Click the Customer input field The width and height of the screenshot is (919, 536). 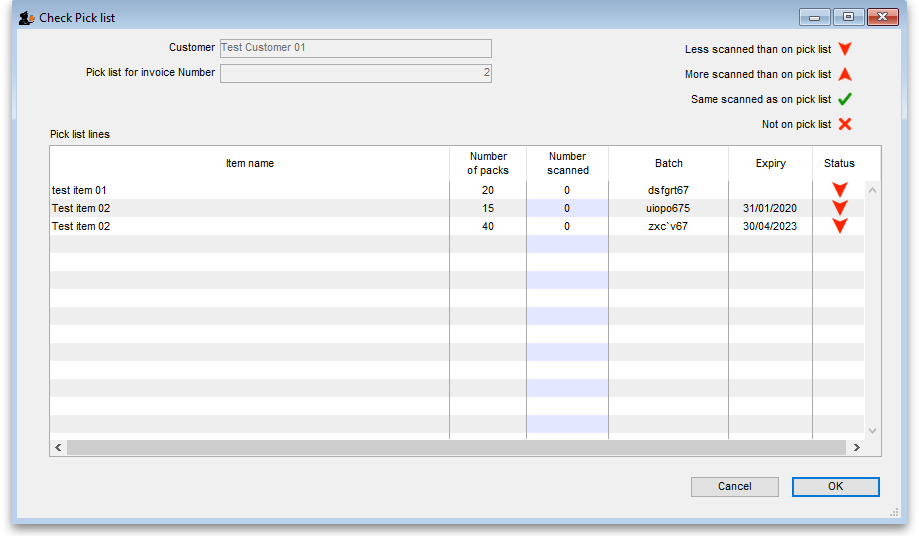[x=355, y=48]
